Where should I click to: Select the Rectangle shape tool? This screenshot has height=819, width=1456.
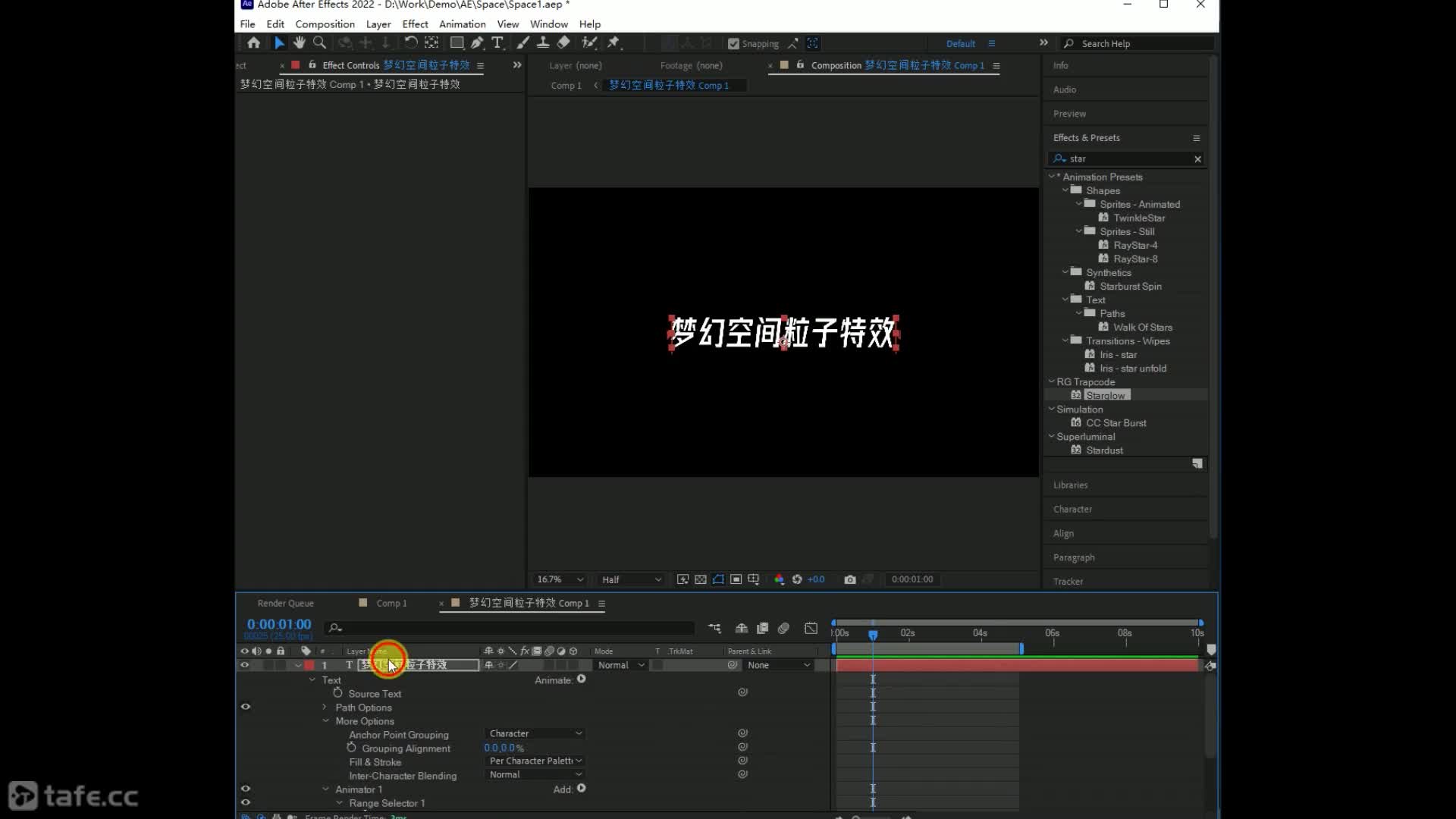point(457,43)
